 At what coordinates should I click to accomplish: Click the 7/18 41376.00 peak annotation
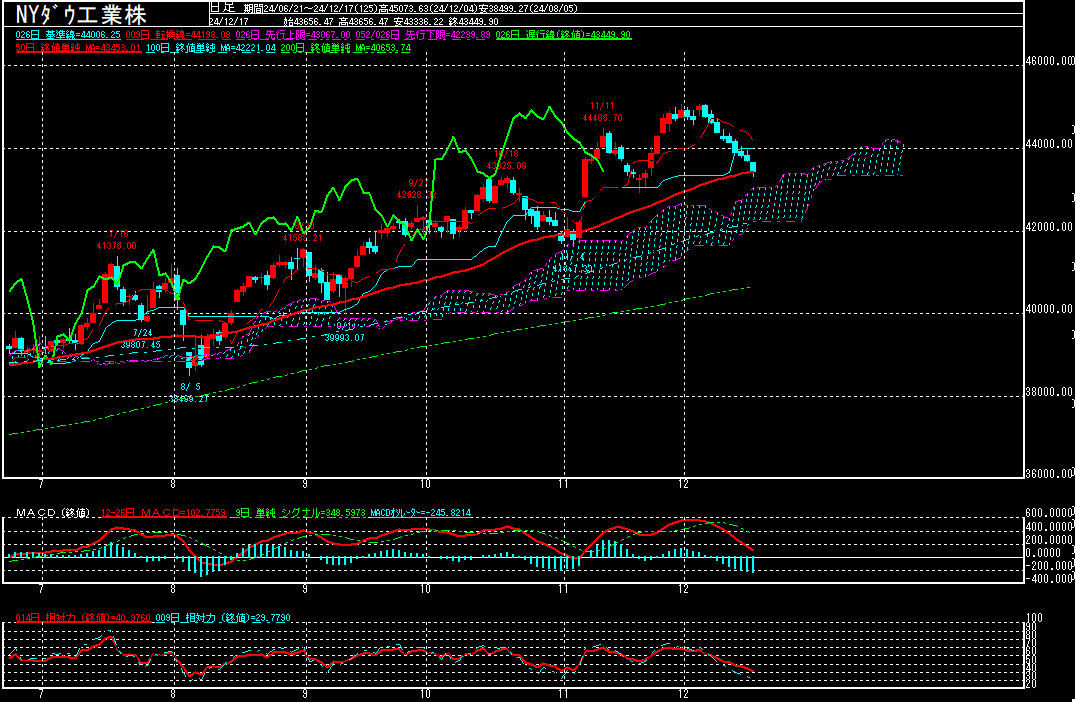(x=117, y=239)
